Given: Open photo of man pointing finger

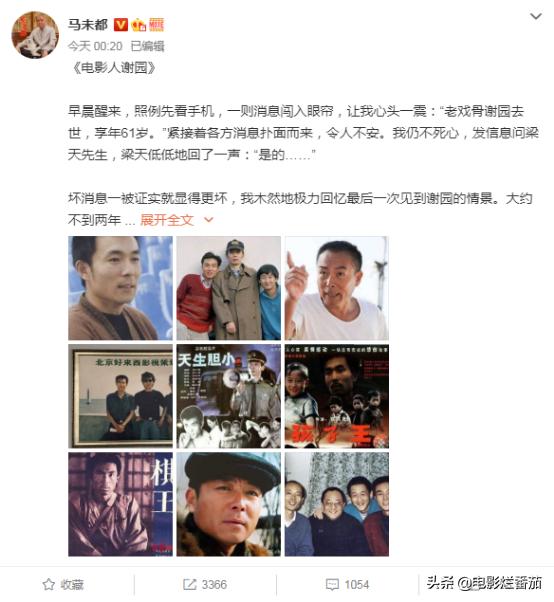Looking at the screenshot, I should 337,288.
